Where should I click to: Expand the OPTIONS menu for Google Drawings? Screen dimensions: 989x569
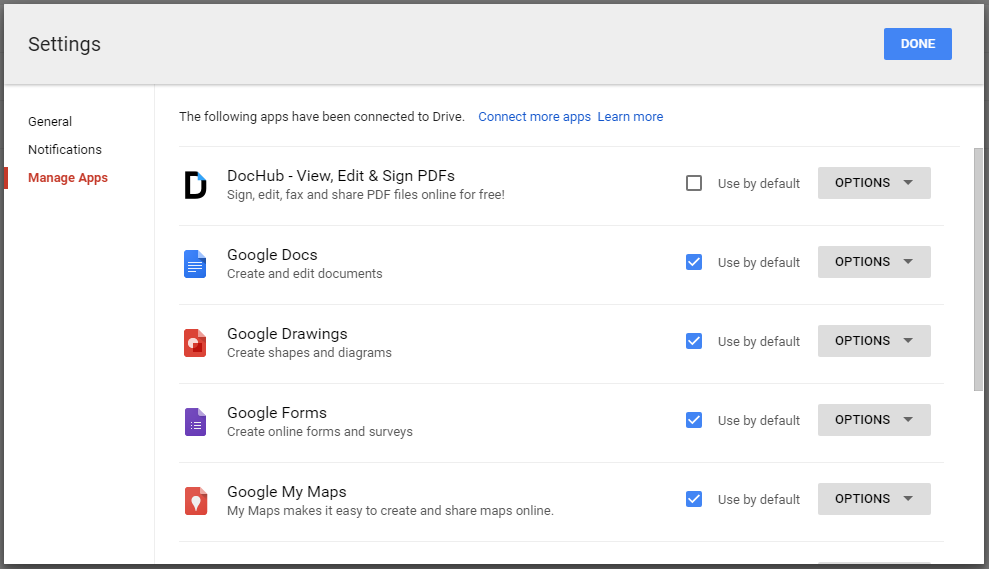(x=874, y=341)
